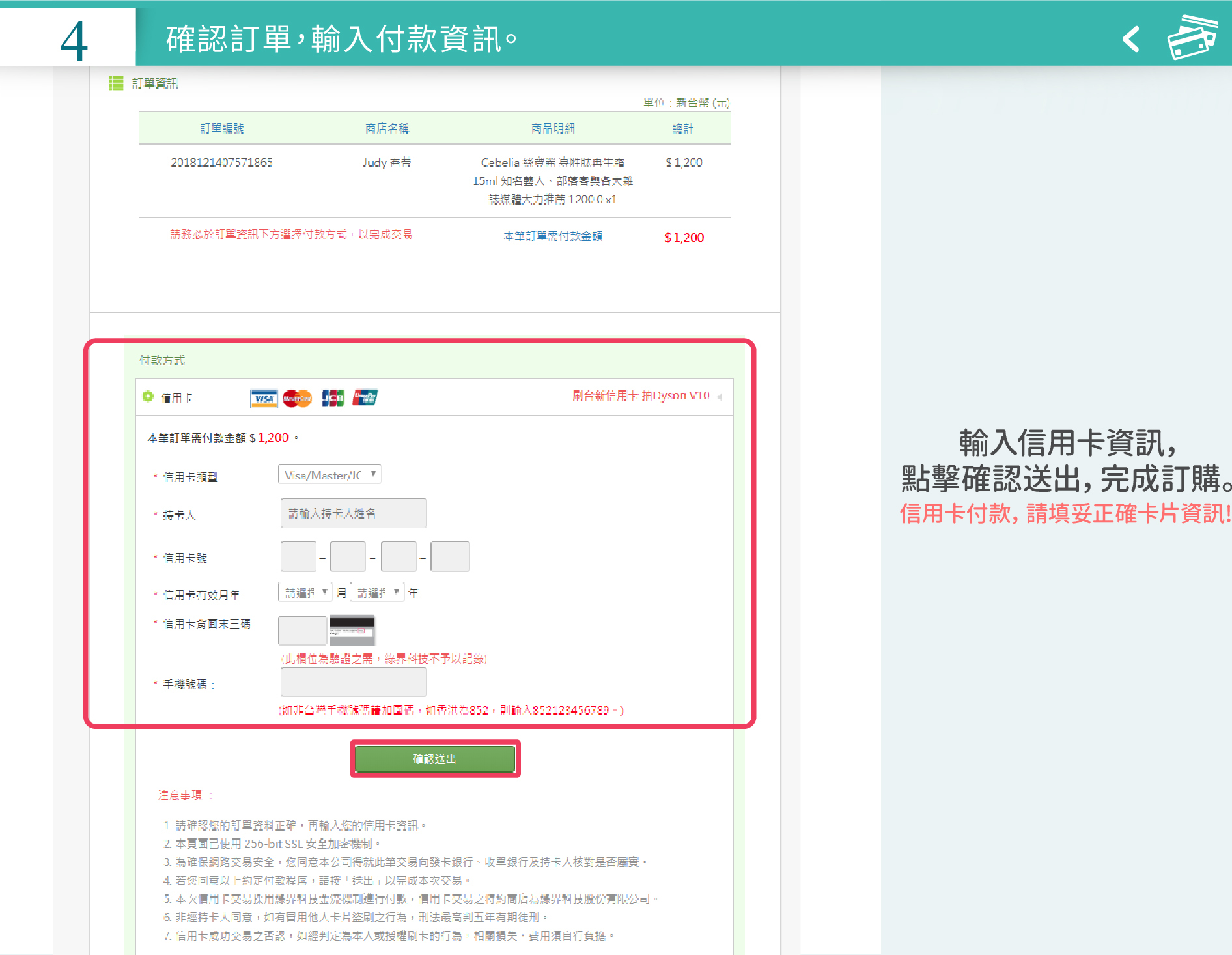Open the Visa/Master/JCB card type dropdown
This screenshot has width=1232, height=955.
(329, 475)
